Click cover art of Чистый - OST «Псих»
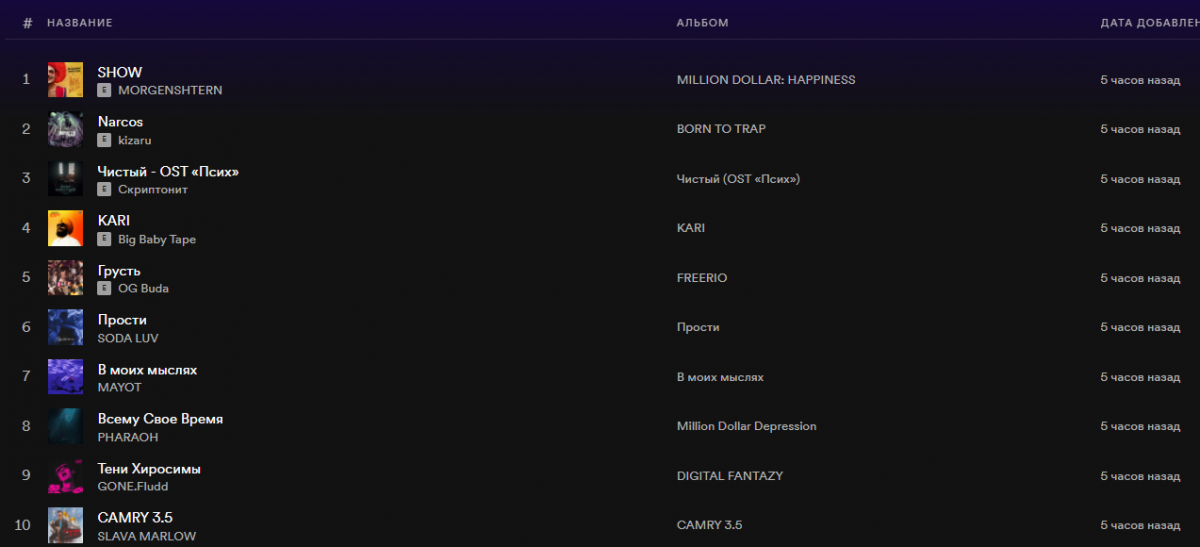Image resolution: width=1200 pixels, height=547 pixels. point(65,179)
